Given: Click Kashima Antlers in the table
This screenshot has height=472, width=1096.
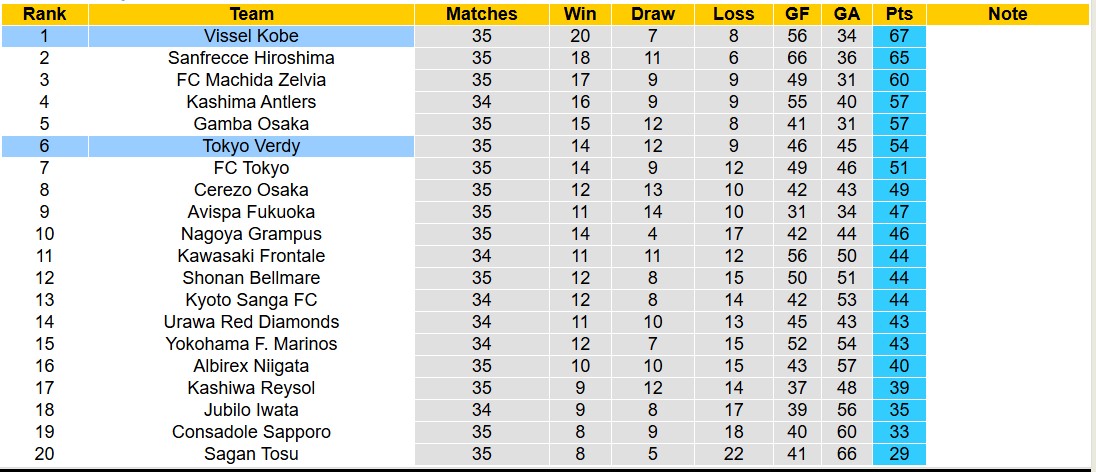Looking at the screenshot, I should tap(251, 102).
